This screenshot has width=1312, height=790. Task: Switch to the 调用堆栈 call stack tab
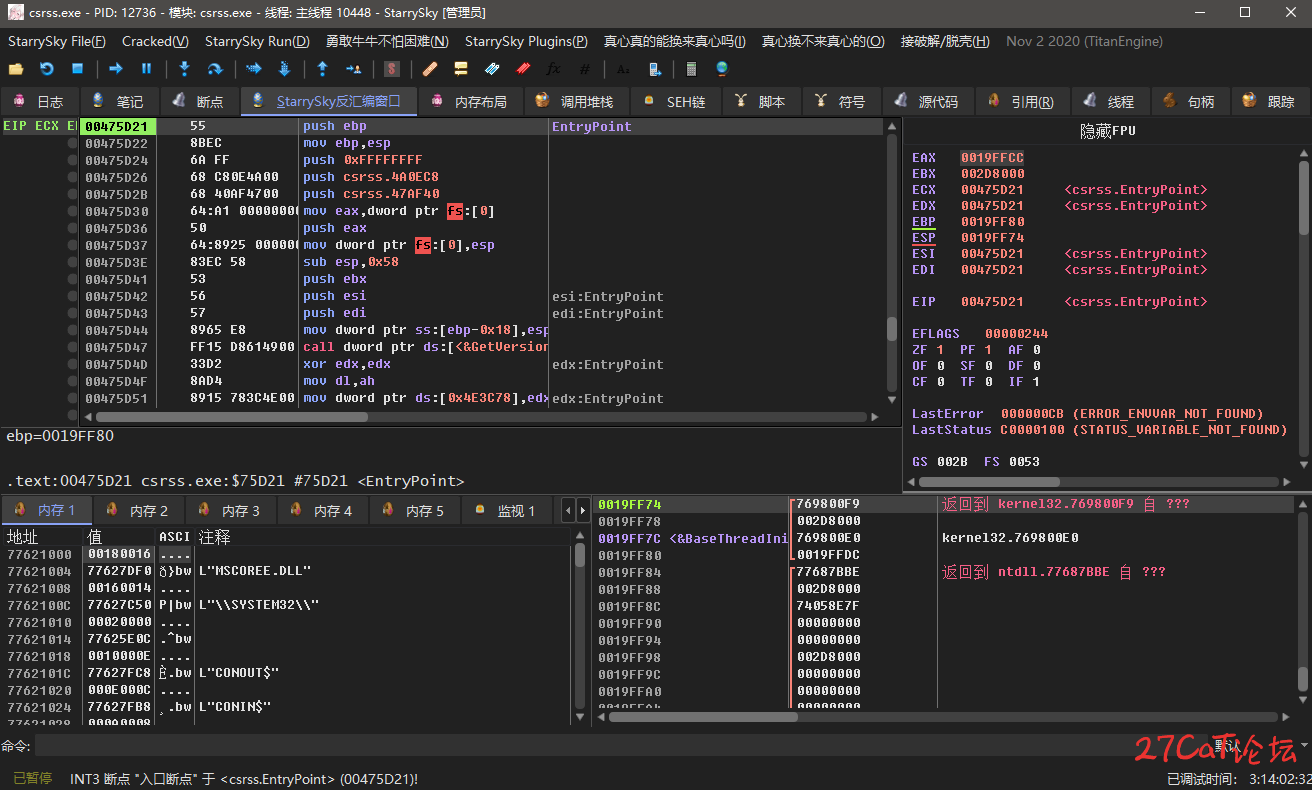[x=574, y=101]
